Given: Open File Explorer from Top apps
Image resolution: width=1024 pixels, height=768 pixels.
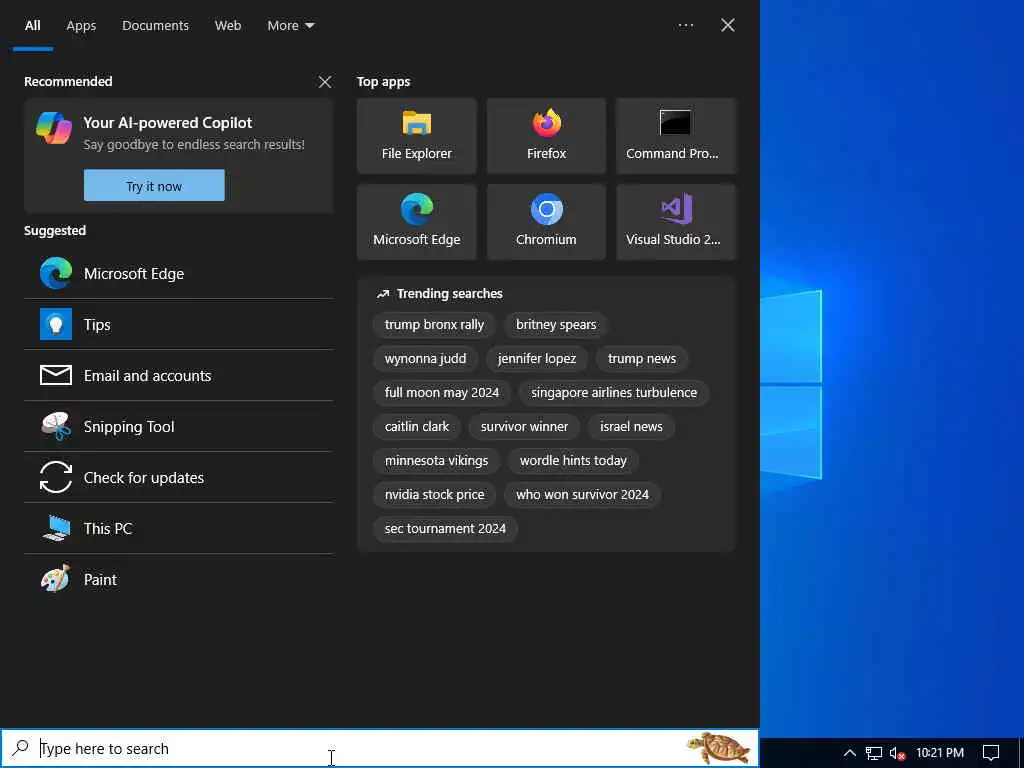Looking at the screenshot, I should click(x=417, y=136).
